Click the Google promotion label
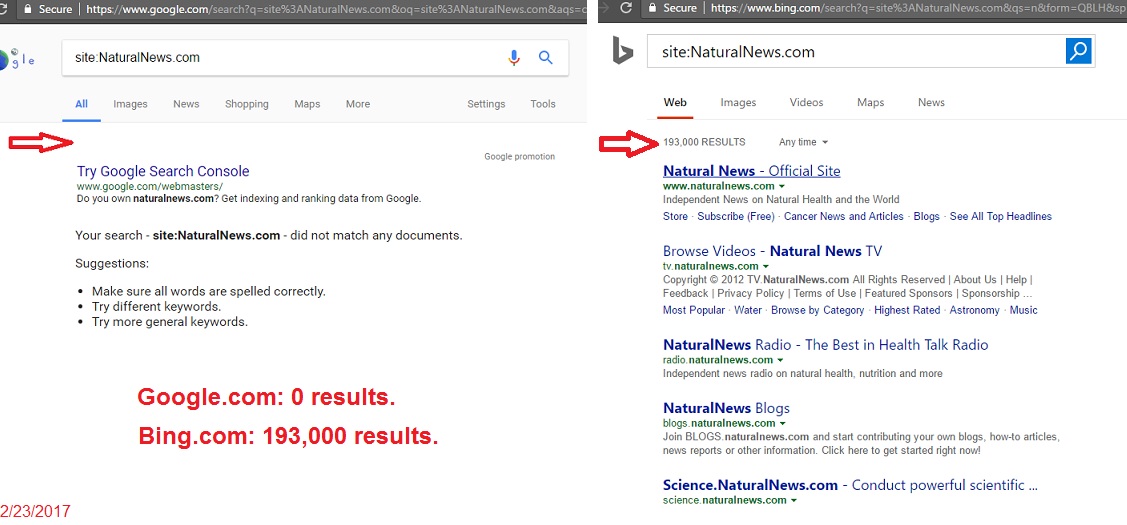Screen dimensions: 1127x525 click(519, 156)
